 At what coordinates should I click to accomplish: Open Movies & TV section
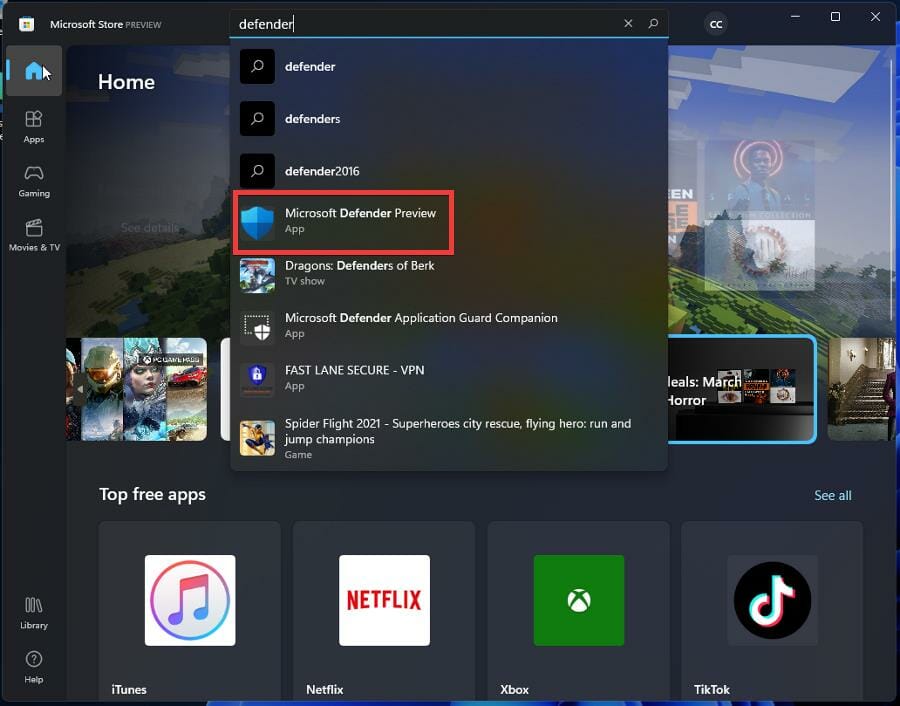coord(34,235)
